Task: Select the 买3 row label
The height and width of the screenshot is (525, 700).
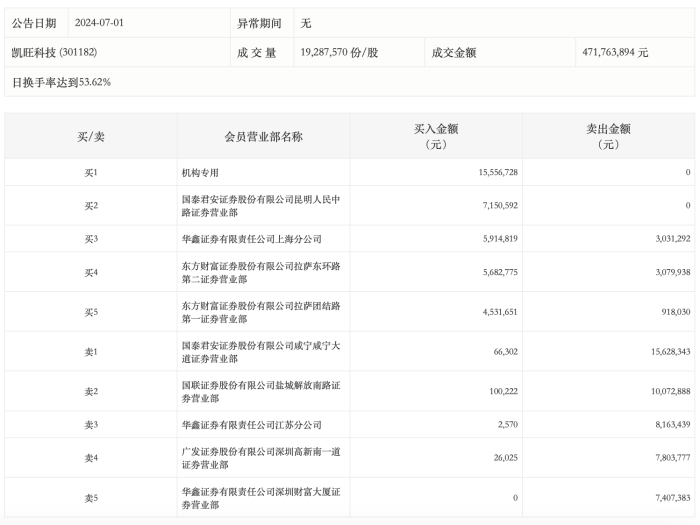Action: [x=91, y=239]
